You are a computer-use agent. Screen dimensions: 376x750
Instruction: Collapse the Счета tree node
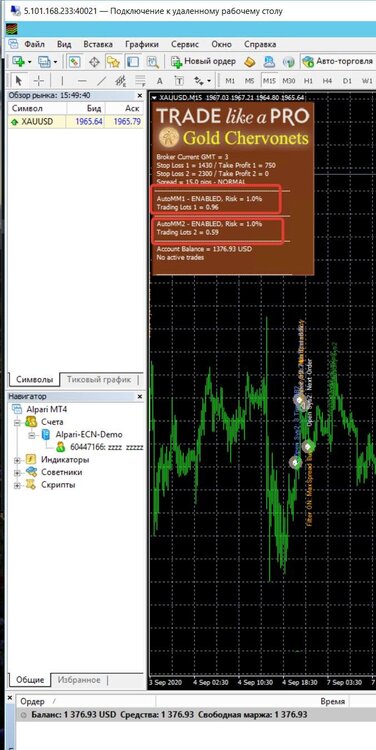18,422
